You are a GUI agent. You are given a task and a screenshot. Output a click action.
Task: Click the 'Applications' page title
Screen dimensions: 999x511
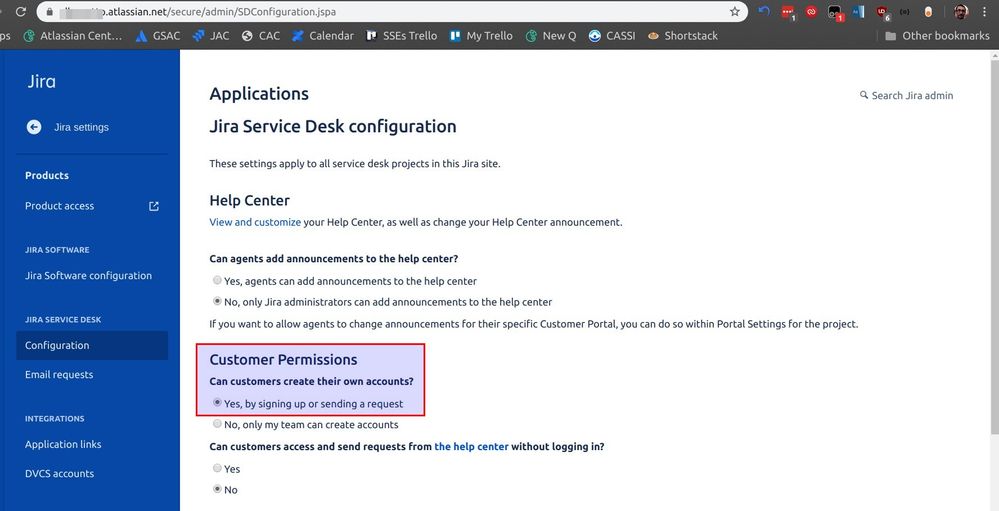pos(259,94)
